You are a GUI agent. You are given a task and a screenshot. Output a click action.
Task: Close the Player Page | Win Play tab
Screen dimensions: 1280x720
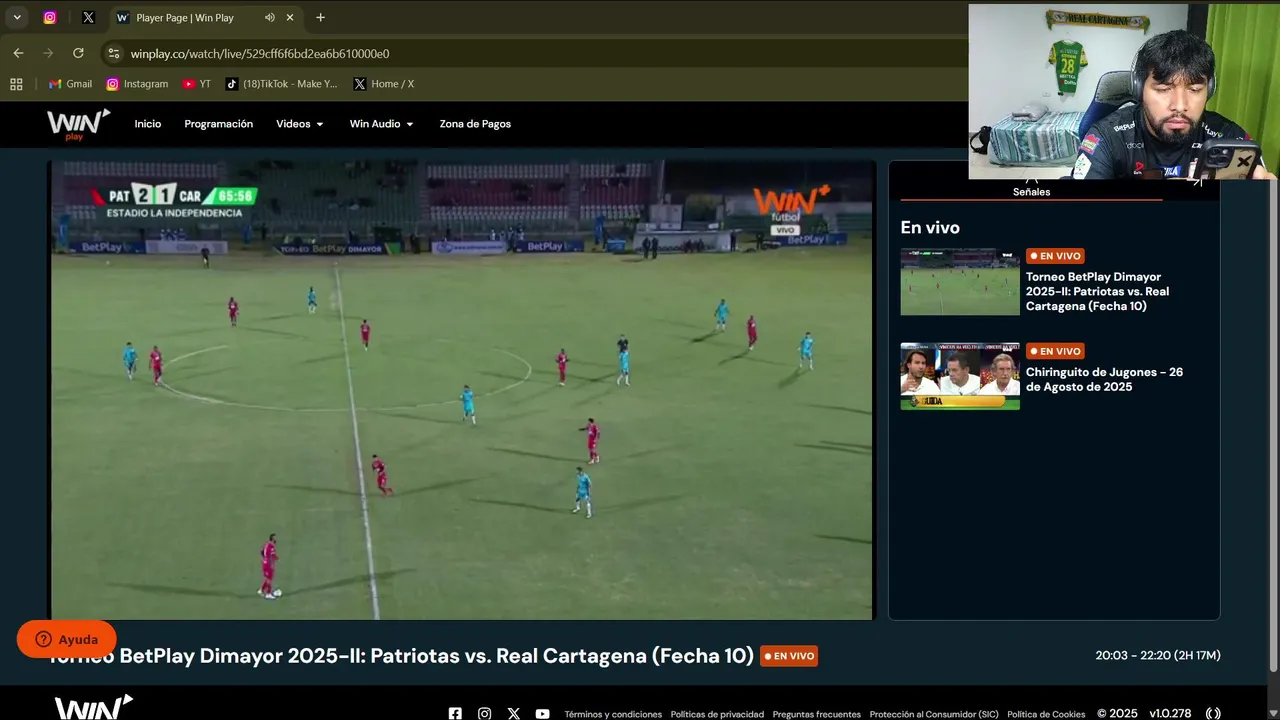pos(290,17)
